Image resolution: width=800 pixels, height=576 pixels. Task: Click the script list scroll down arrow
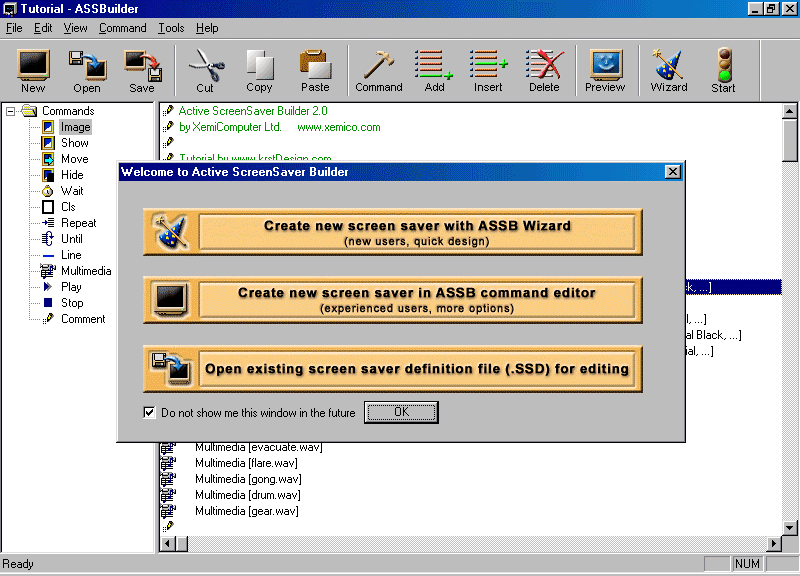coord(789,528)
